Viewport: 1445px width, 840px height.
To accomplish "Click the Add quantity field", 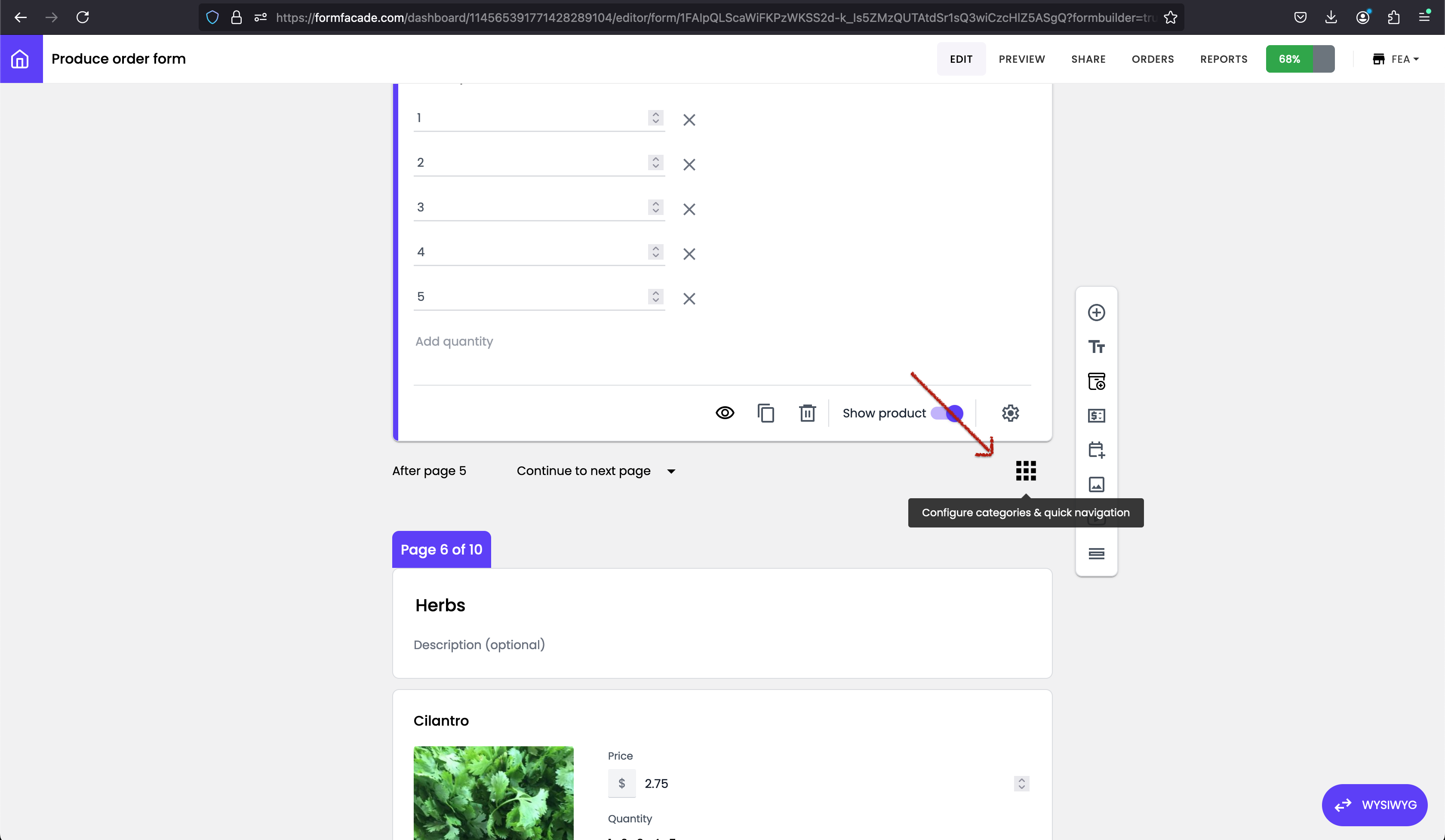I will pos(454,341).
